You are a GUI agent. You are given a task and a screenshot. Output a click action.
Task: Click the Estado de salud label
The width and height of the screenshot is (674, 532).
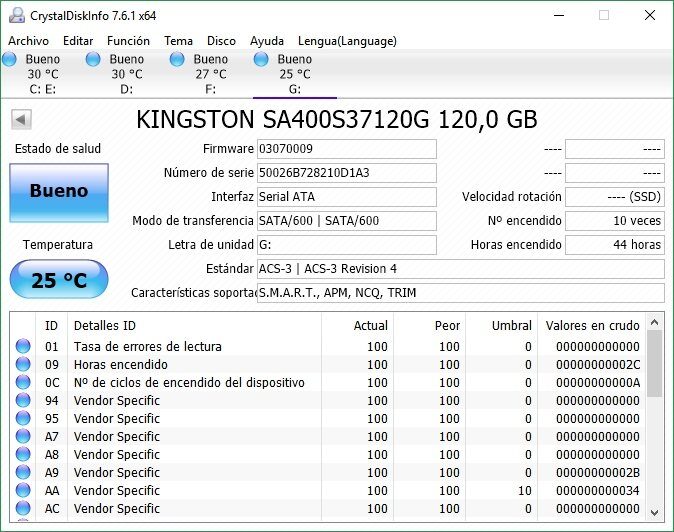[58, 149]
